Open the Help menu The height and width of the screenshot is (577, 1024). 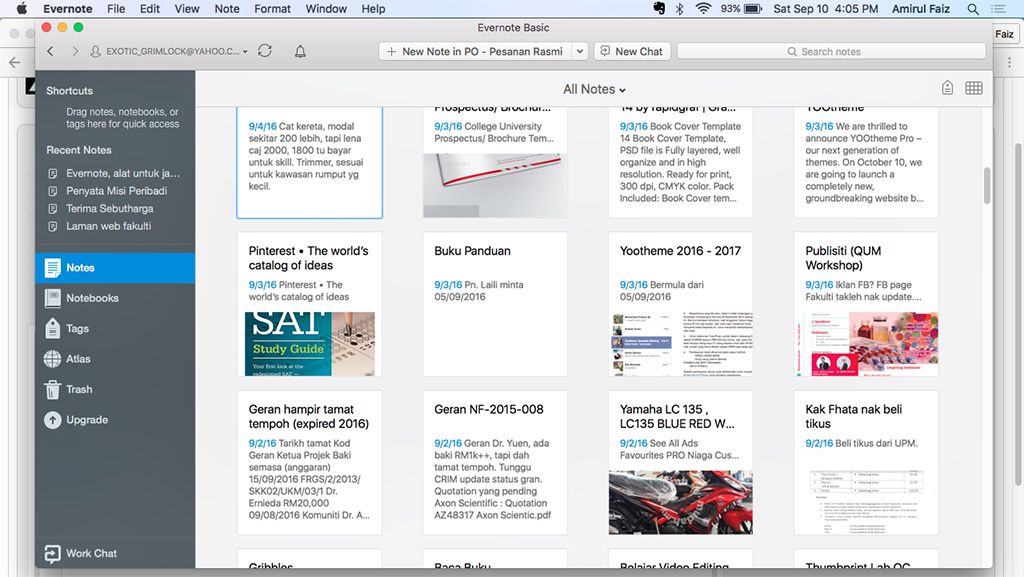click(373, 9)
